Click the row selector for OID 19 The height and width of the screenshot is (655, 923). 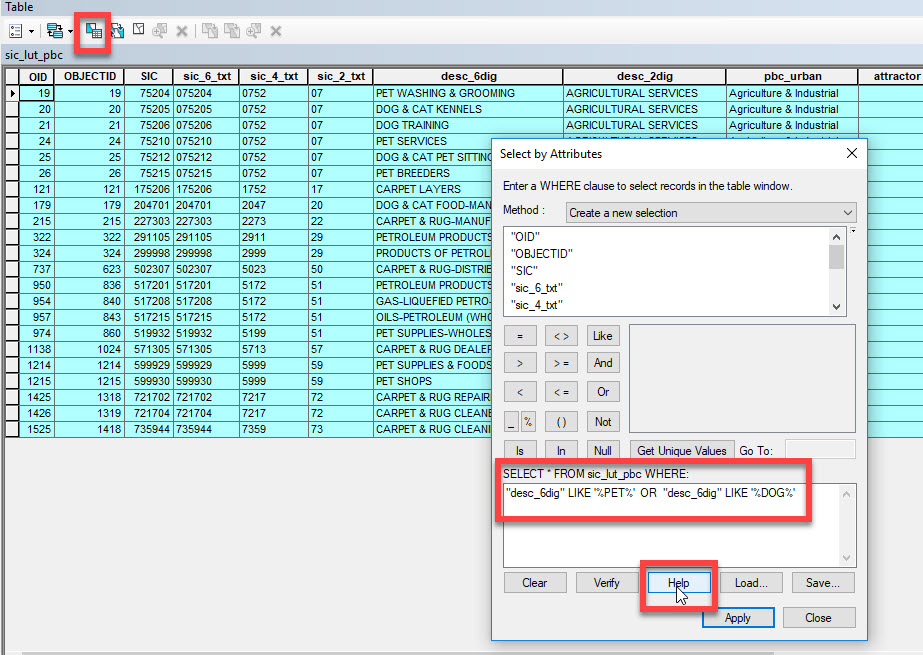tap(12, 93)
